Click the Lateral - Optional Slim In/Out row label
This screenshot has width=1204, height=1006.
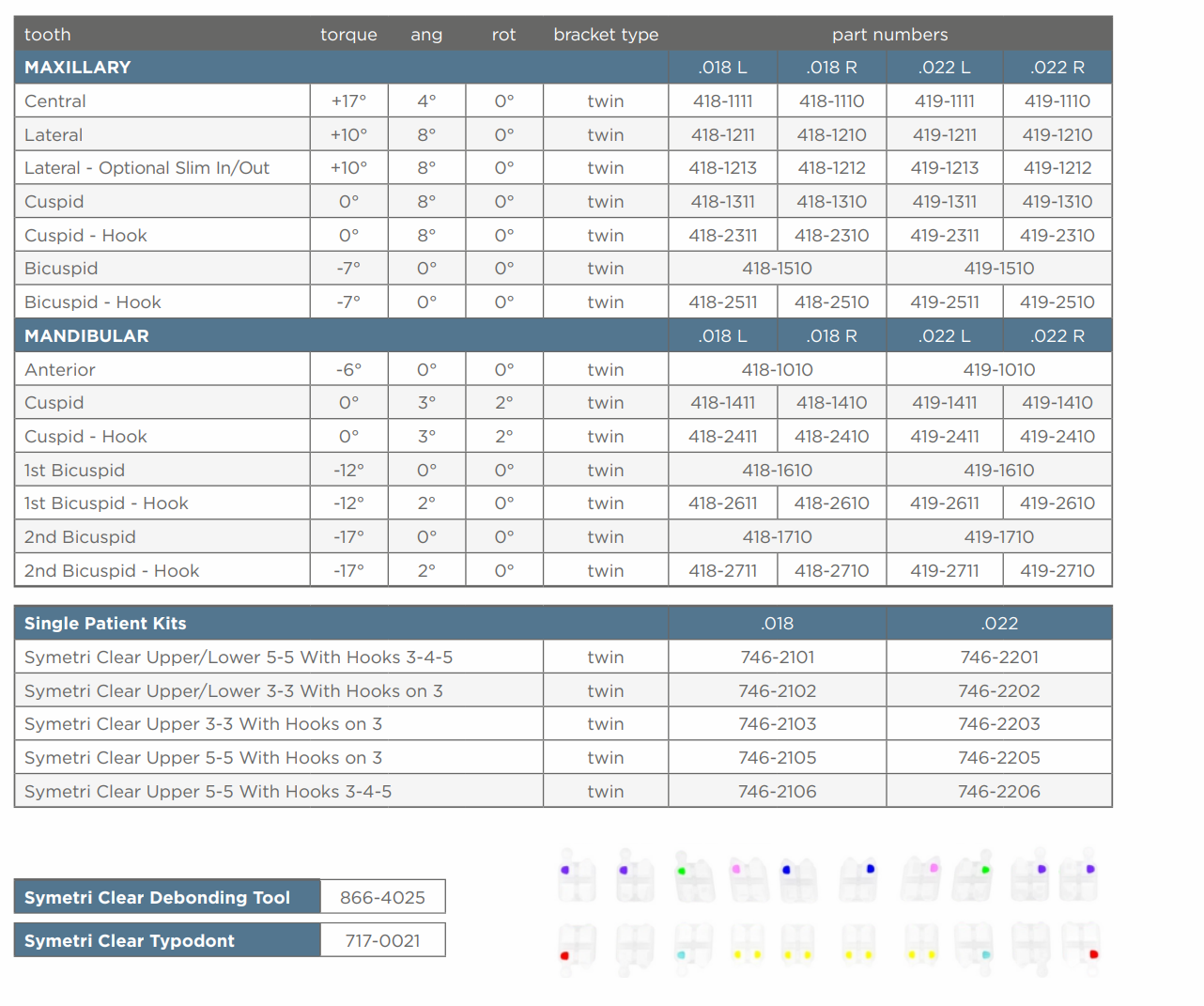(x=147, y=168)
